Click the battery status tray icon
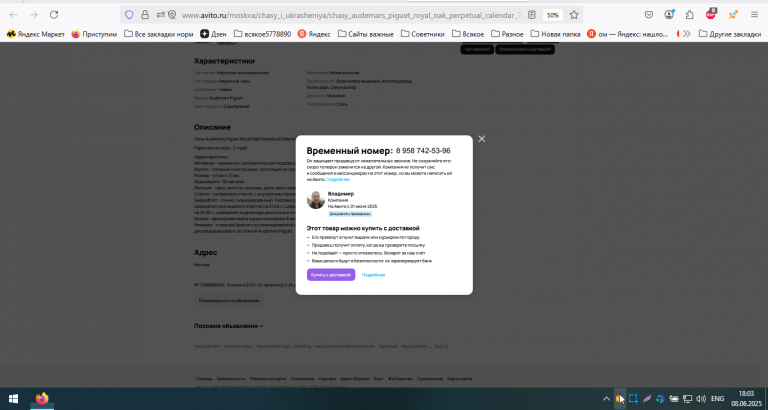This screenshot has width=768, height=410. (x=674, y=399)
